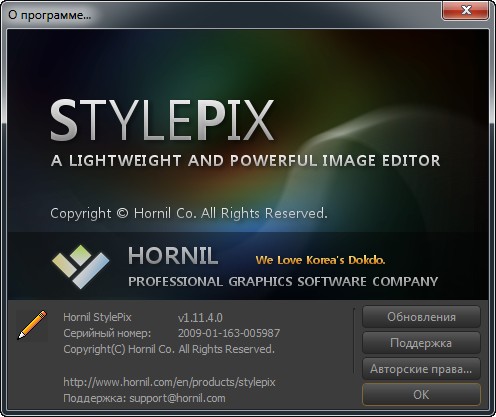Click the STYLEPIX splash title

tap(162, 120)
